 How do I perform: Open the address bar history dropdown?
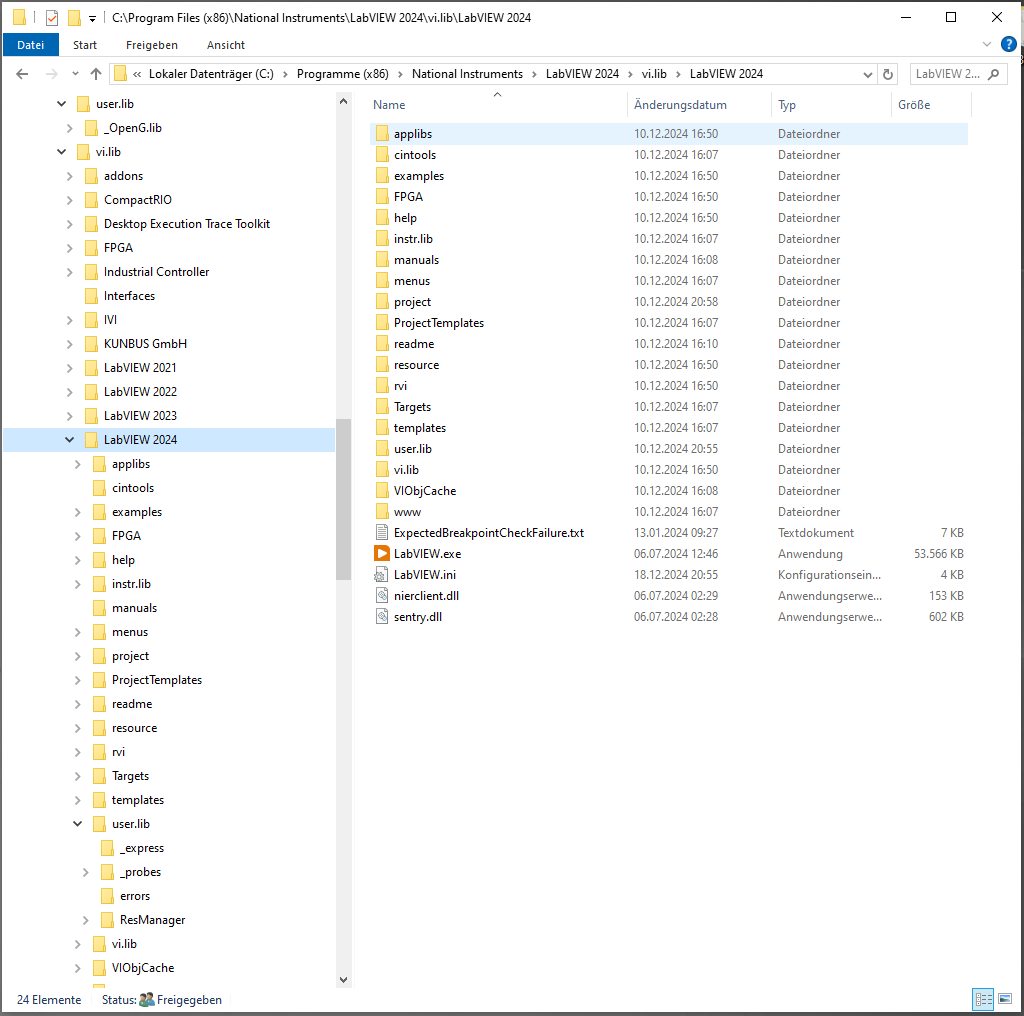click(868, 74)
